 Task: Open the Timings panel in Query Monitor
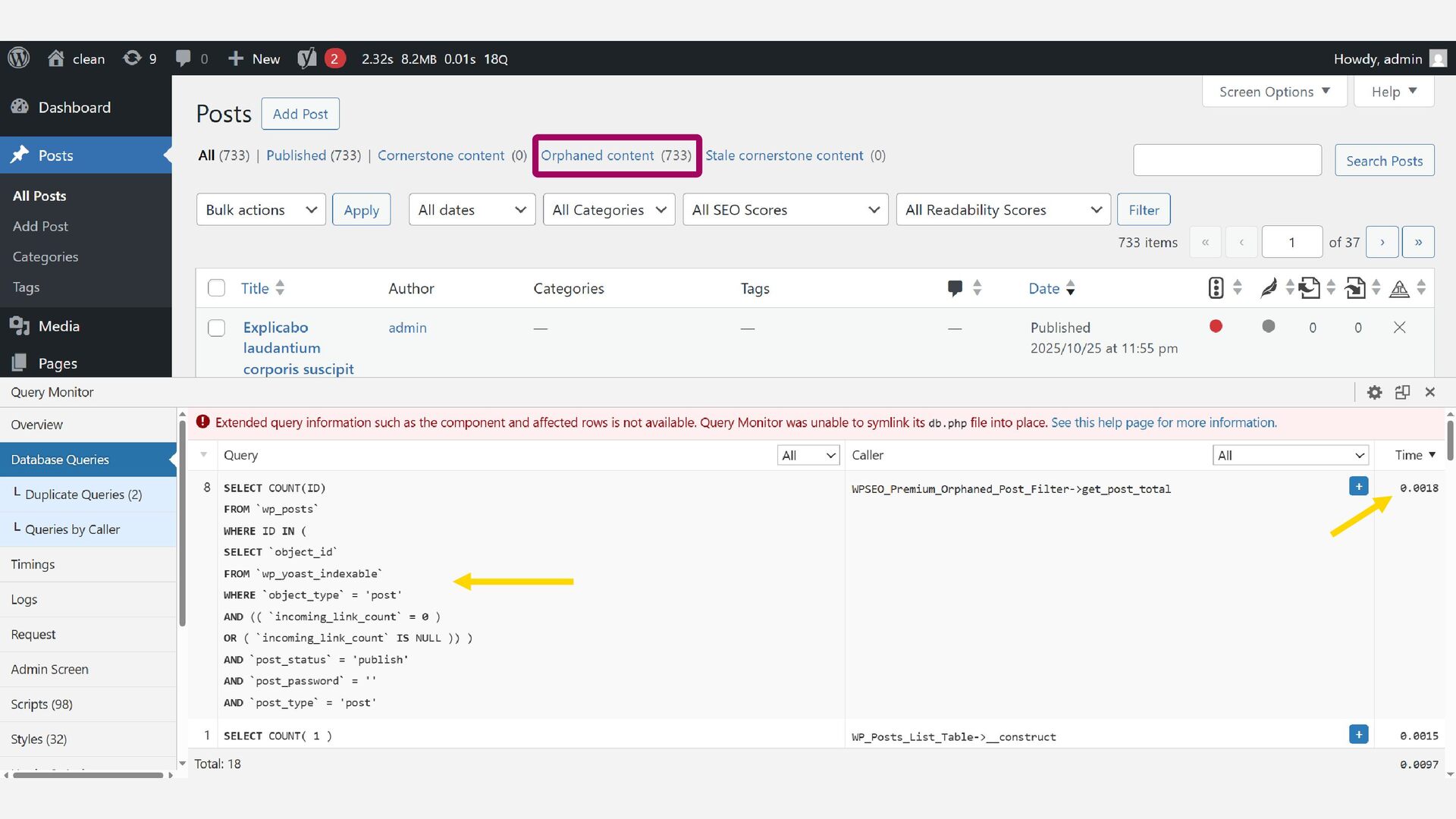point(33,564)
